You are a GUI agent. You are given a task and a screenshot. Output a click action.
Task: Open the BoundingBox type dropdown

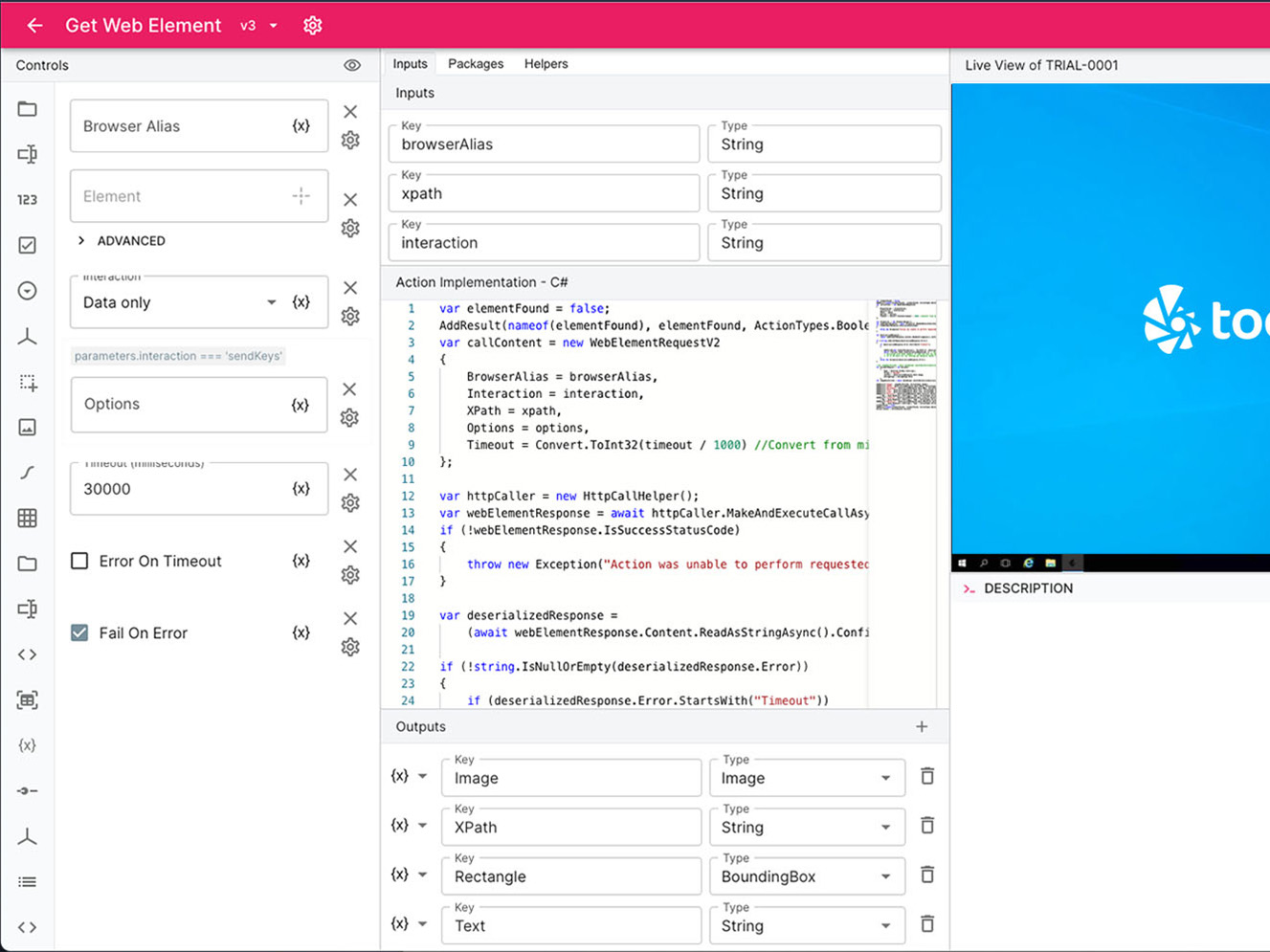(807, 876)
